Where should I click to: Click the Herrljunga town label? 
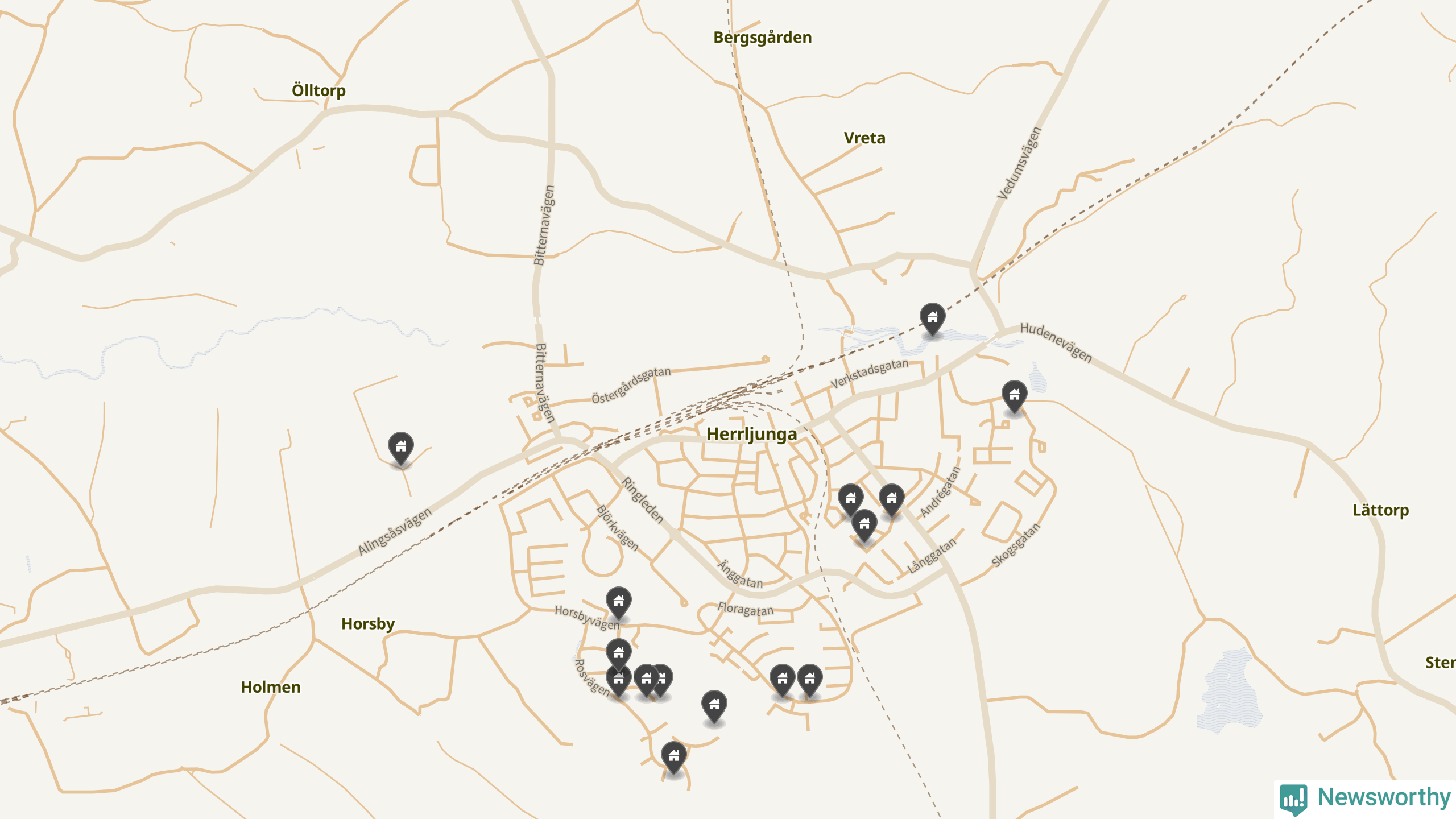751,435
